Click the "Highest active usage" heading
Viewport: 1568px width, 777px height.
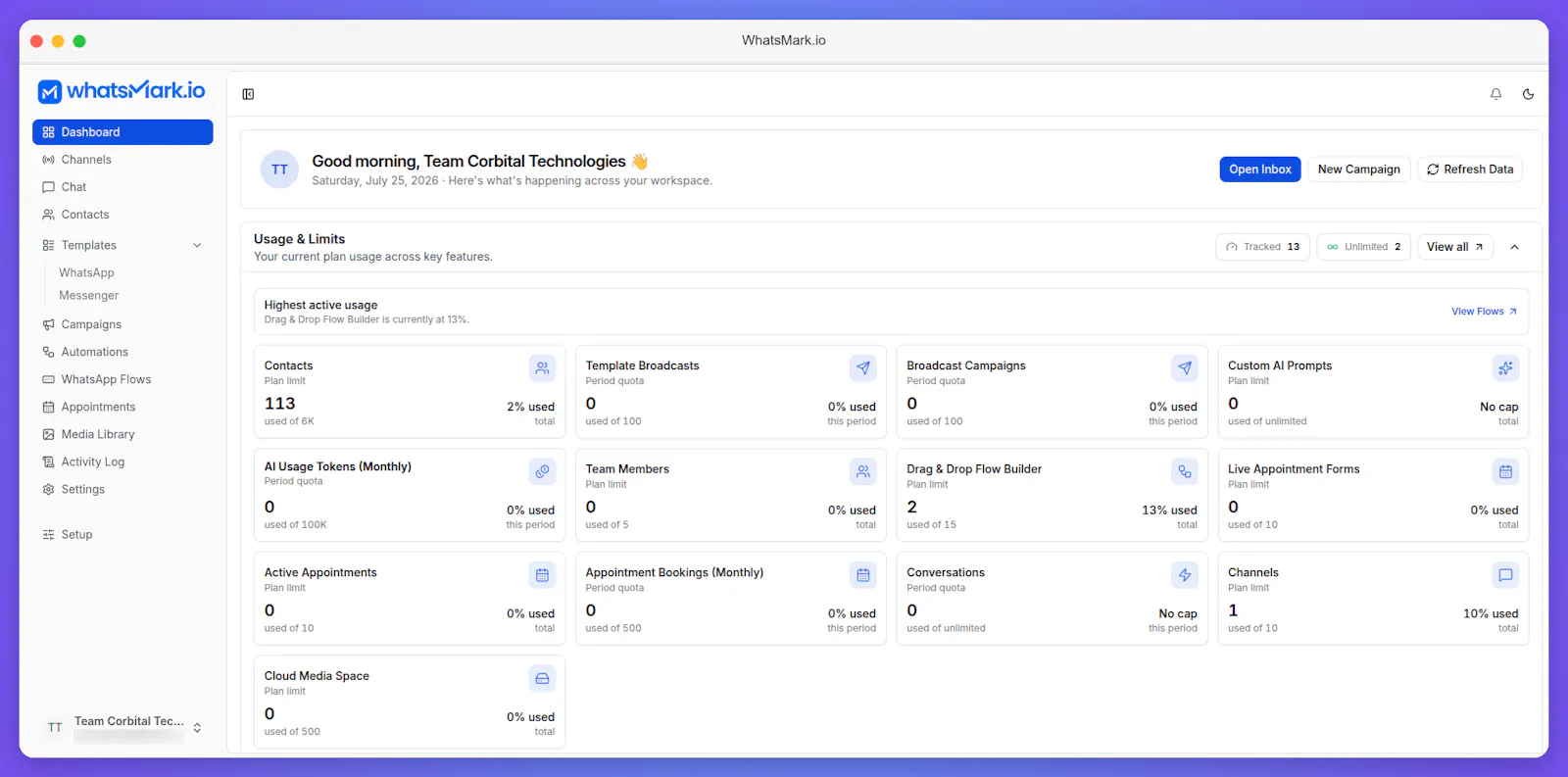point(320,305)
